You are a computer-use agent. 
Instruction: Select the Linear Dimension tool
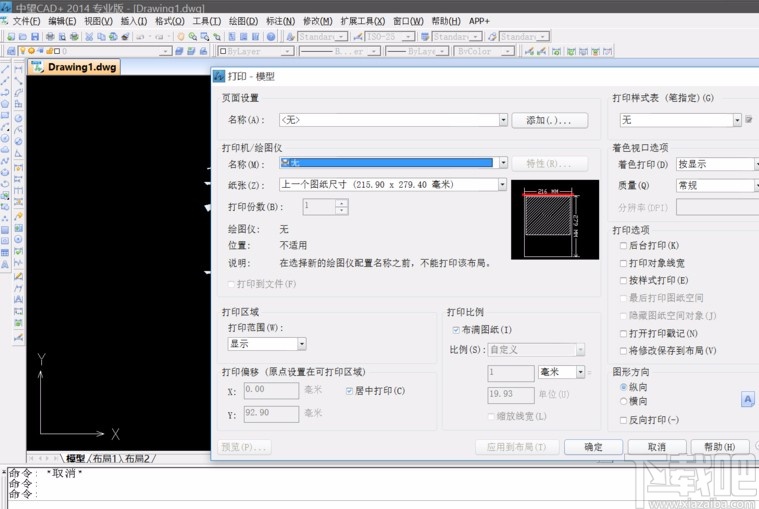(18, 69)
